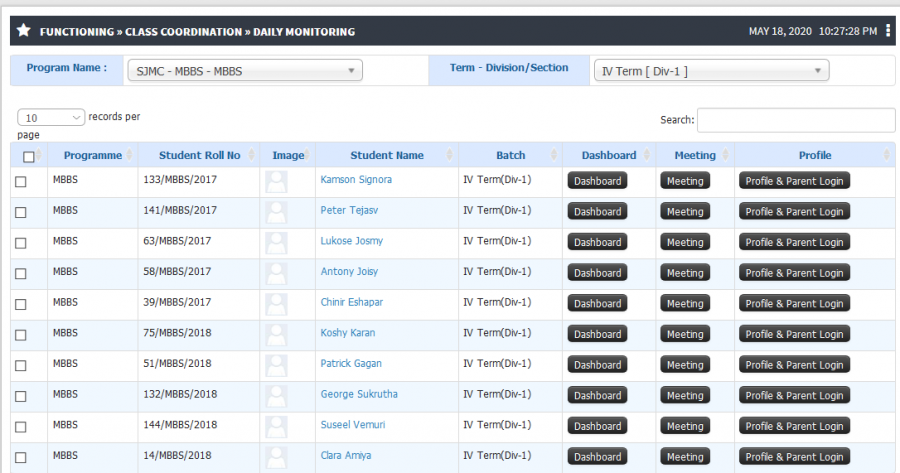Open Dashboard for Lukose Josmy
The width and height of the screenshot is (900, 473).
coord(598,242)
